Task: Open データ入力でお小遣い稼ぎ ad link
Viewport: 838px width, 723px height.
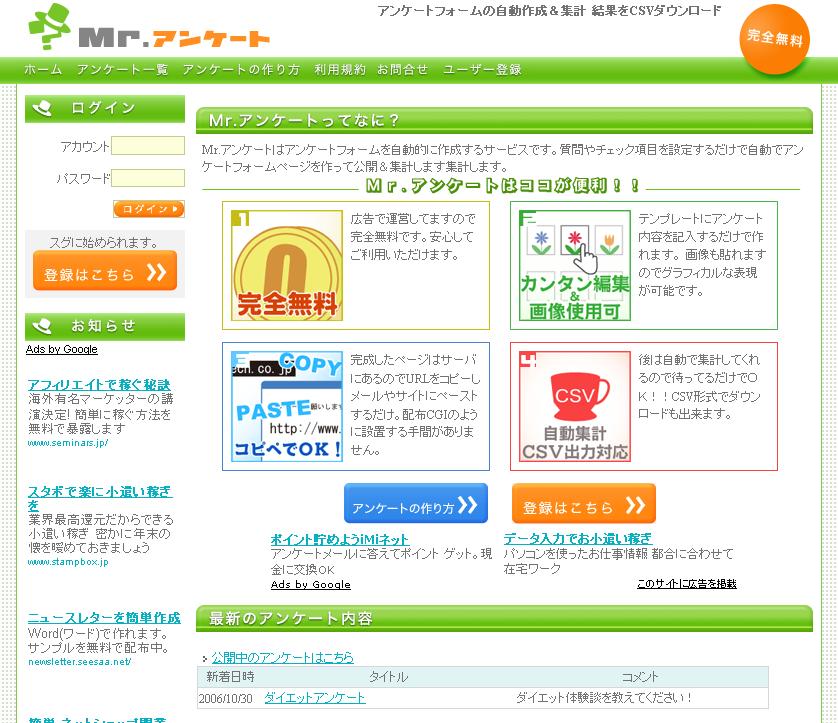Action: pyautogui.click(x=578, y=539)
